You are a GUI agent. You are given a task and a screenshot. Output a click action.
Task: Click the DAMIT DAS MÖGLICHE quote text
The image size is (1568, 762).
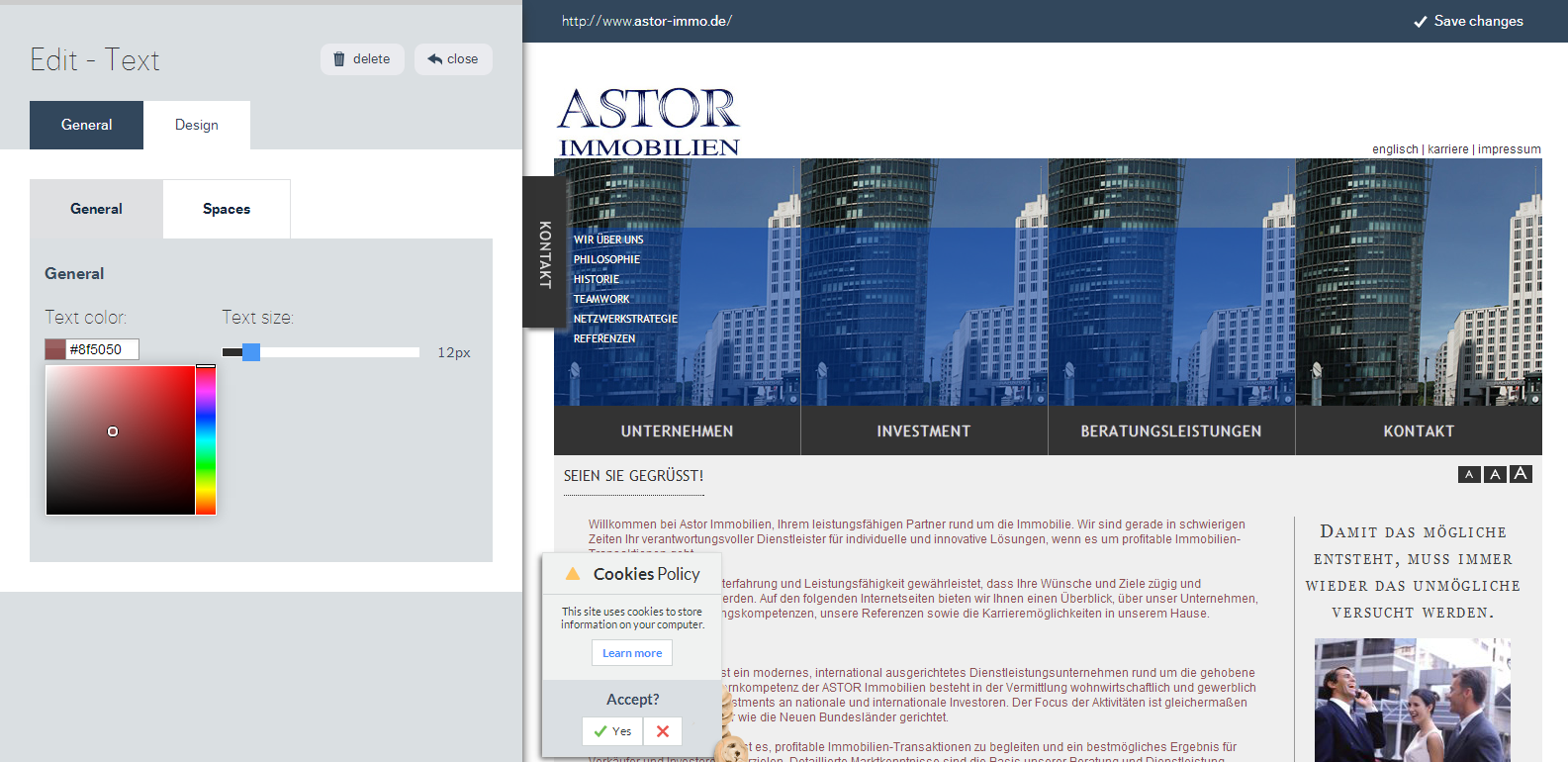pos(1413,572)
